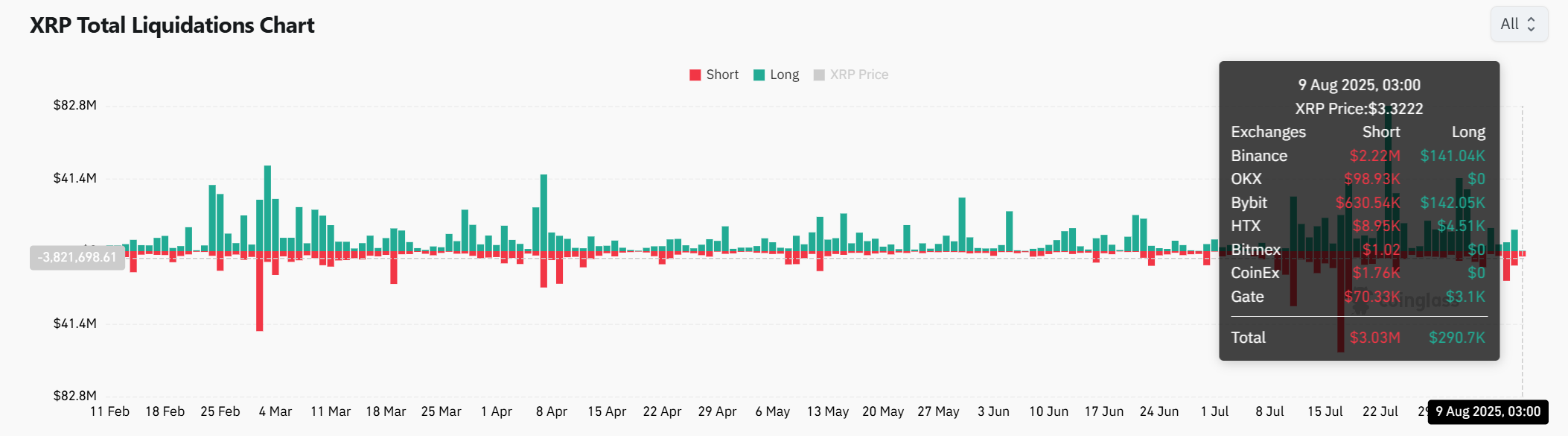1568x436 pixels.
Task: Click the Binance row in the tooltip
Action: tap(1358, 156)
